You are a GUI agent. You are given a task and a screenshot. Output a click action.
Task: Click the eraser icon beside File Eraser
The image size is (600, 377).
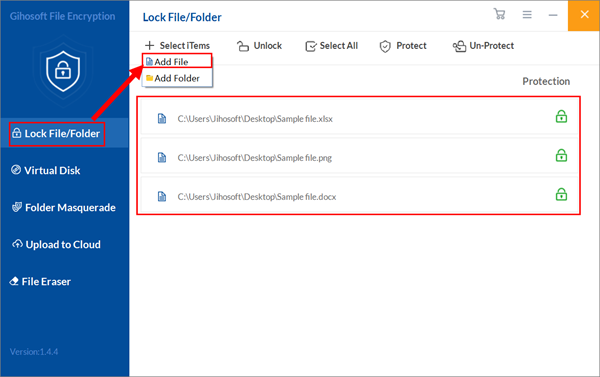click(14, 281)
